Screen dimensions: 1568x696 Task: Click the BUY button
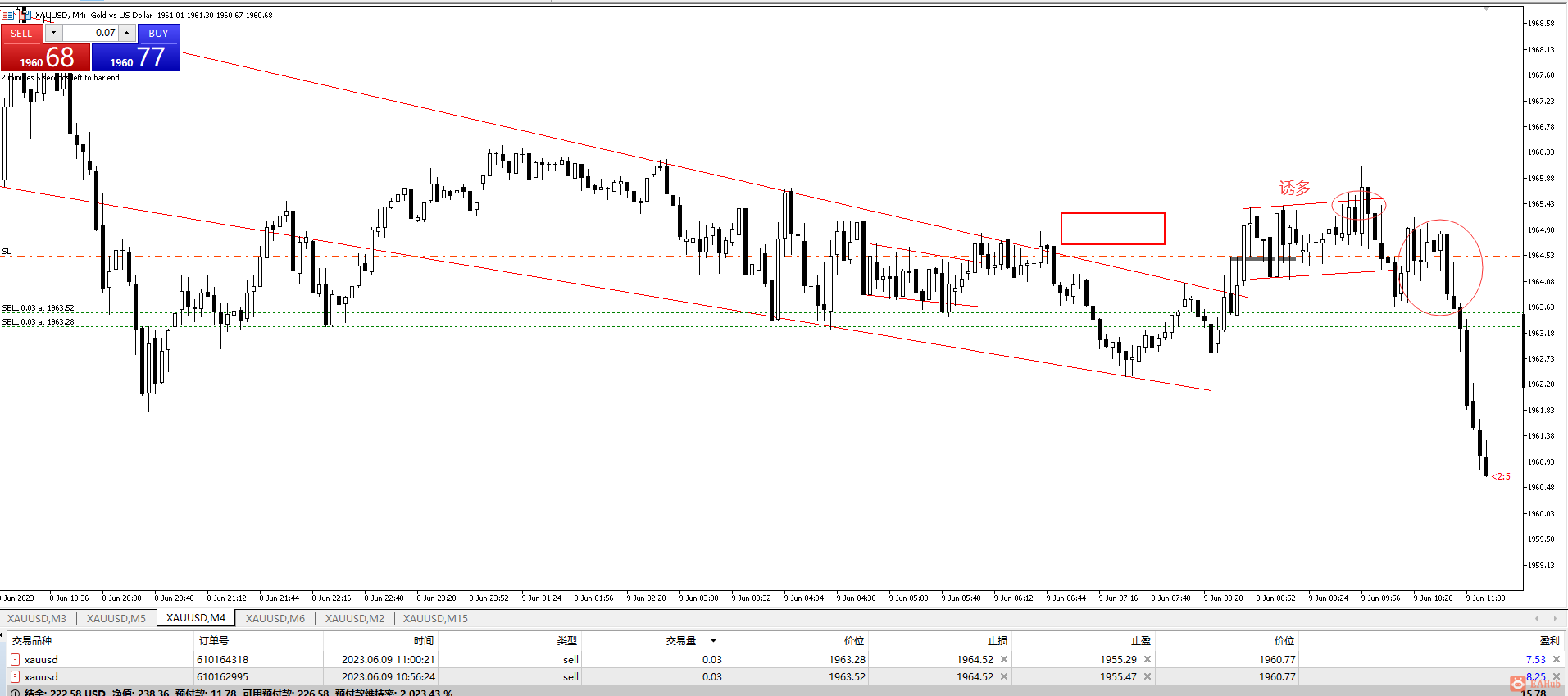[x=158, y=33]
